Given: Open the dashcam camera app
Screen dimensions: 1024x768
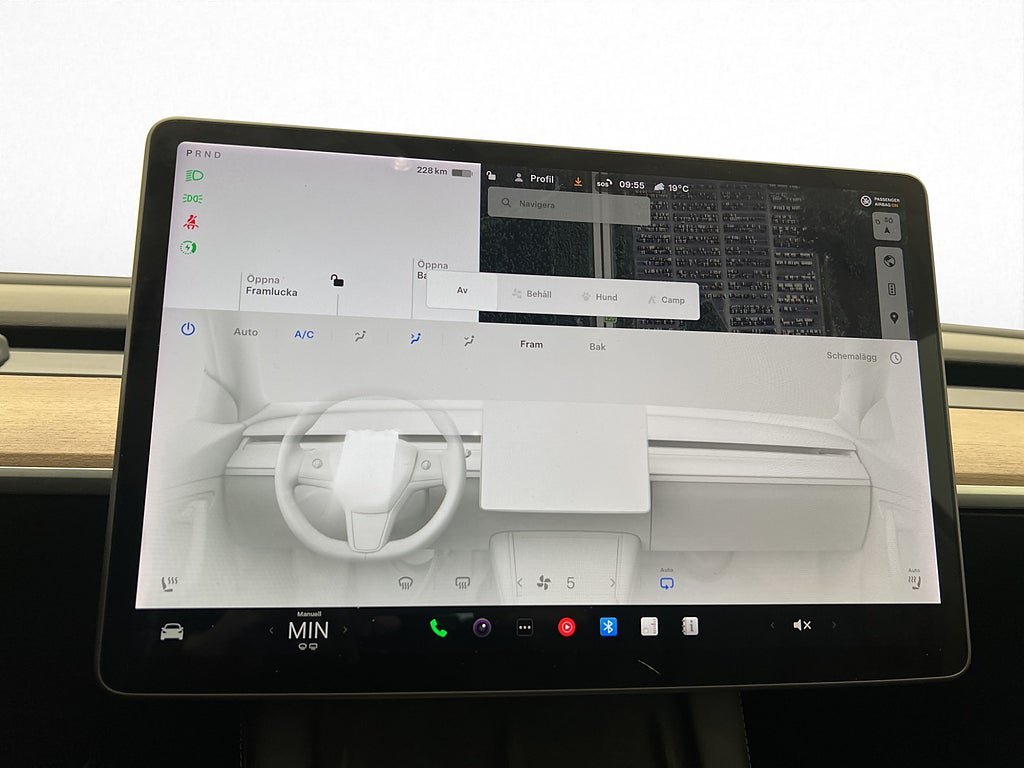Looking at the screenshot, I should (482, 627).
